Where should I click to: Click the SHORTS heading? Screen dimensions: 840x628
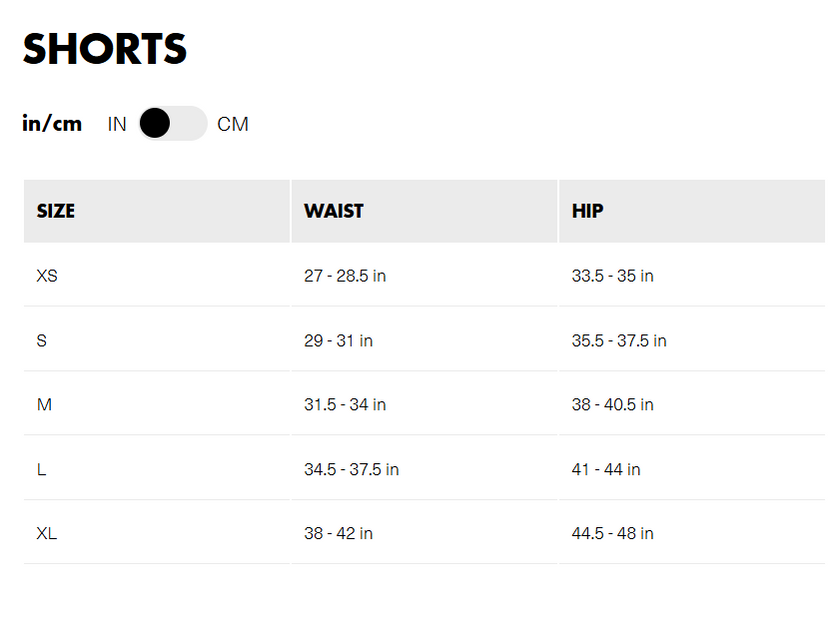[105, 49]
